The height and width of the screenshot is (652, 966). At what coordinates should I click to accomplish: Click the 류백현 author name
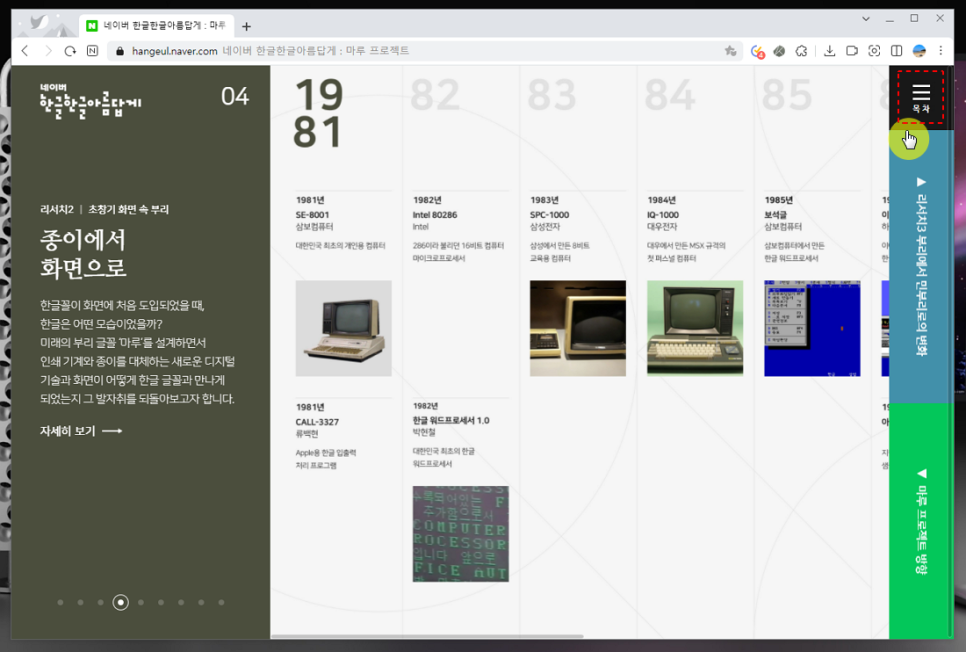[x=307, y=434]
